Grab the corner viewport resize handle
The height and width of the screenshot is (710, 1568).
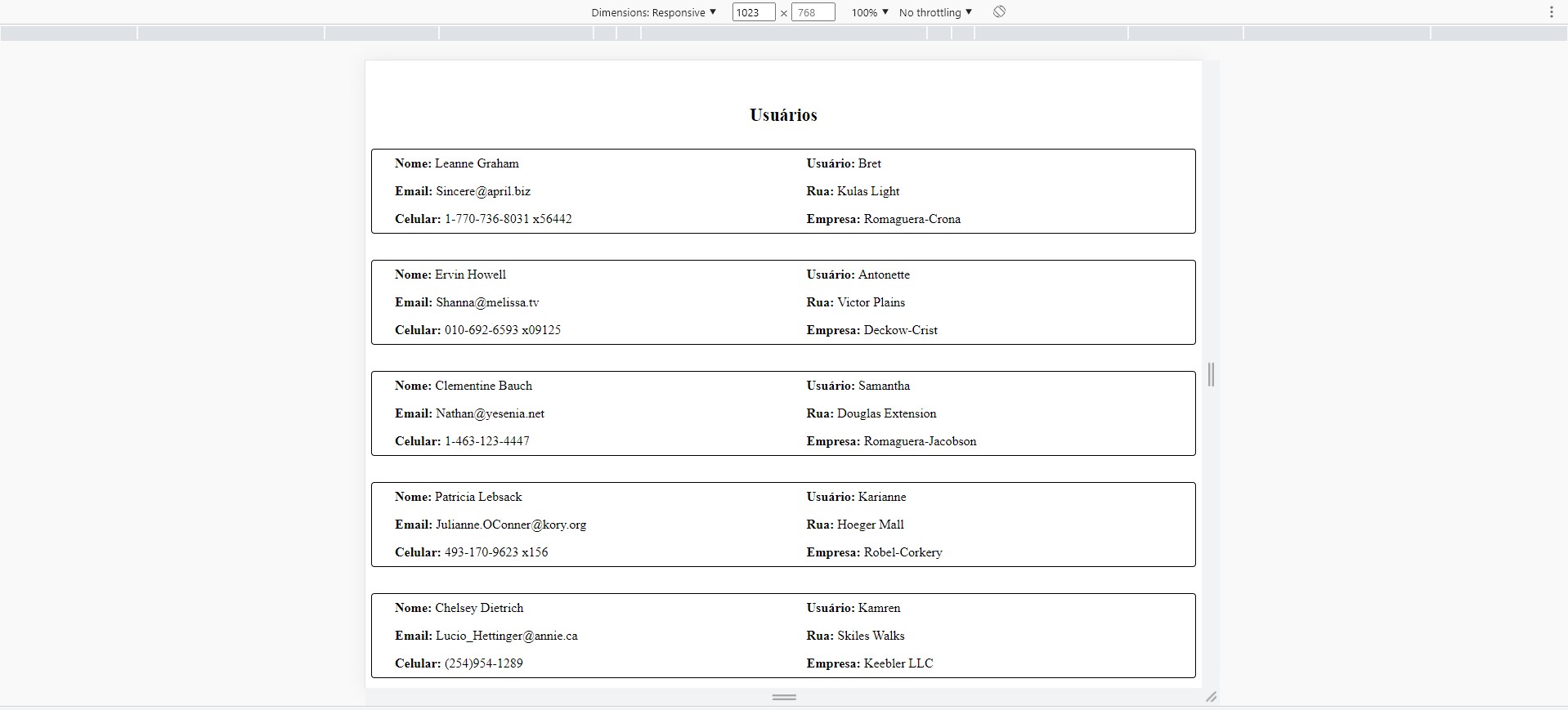click(x=1211, y=697)
